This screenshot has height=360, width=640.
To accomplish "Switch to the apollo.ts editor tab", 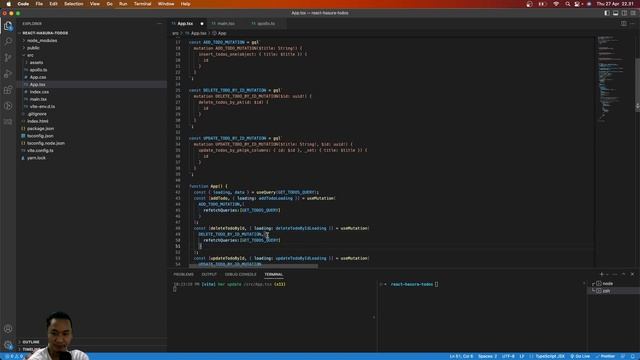I will click(x=265, y=24).
